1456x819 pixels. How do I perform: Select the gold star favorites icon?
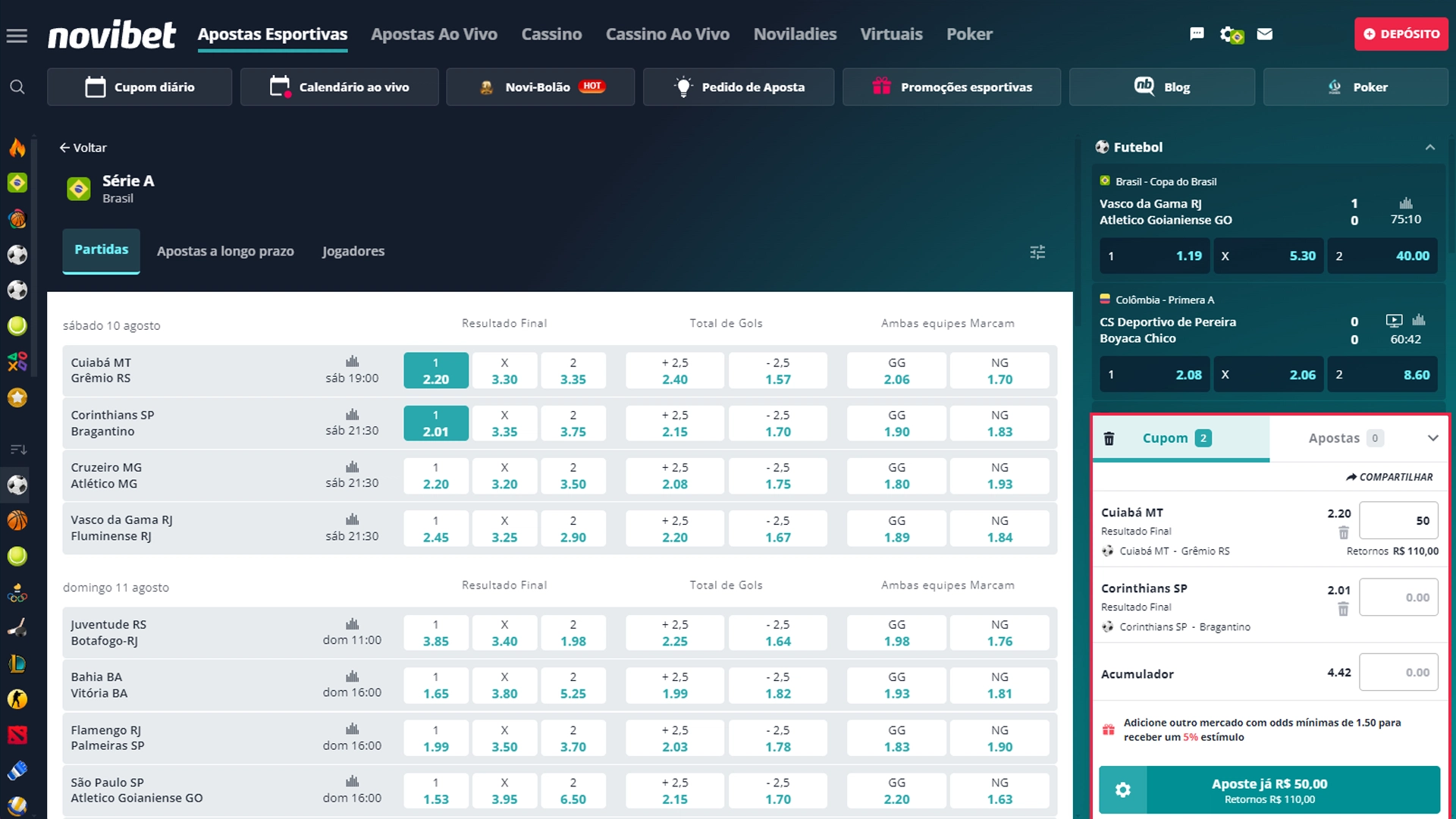(17, 397)
